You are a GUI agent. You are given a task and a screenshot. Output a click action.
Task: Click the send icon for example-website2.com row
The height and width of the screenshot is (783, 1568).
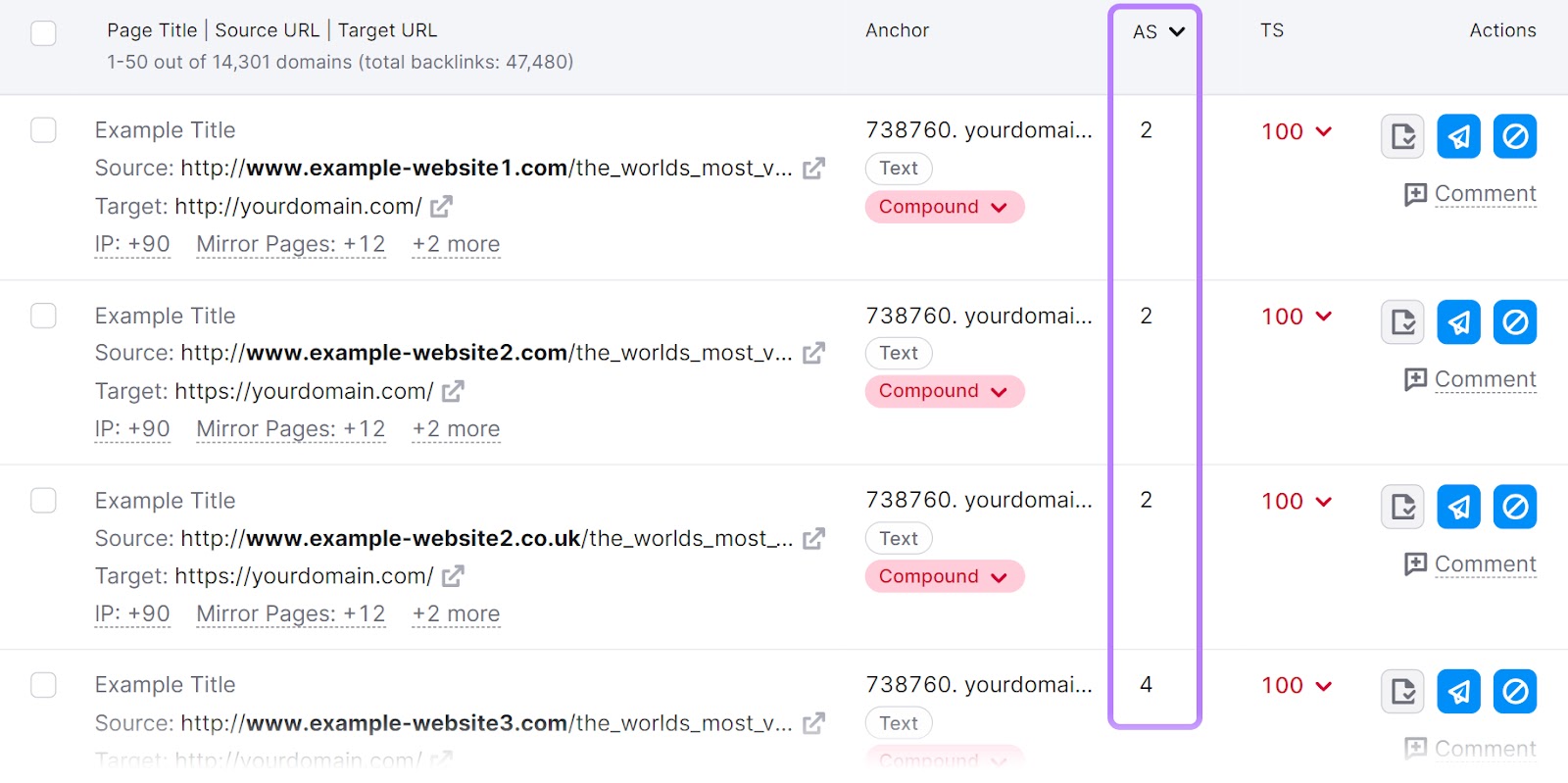tap(1458, 321)
